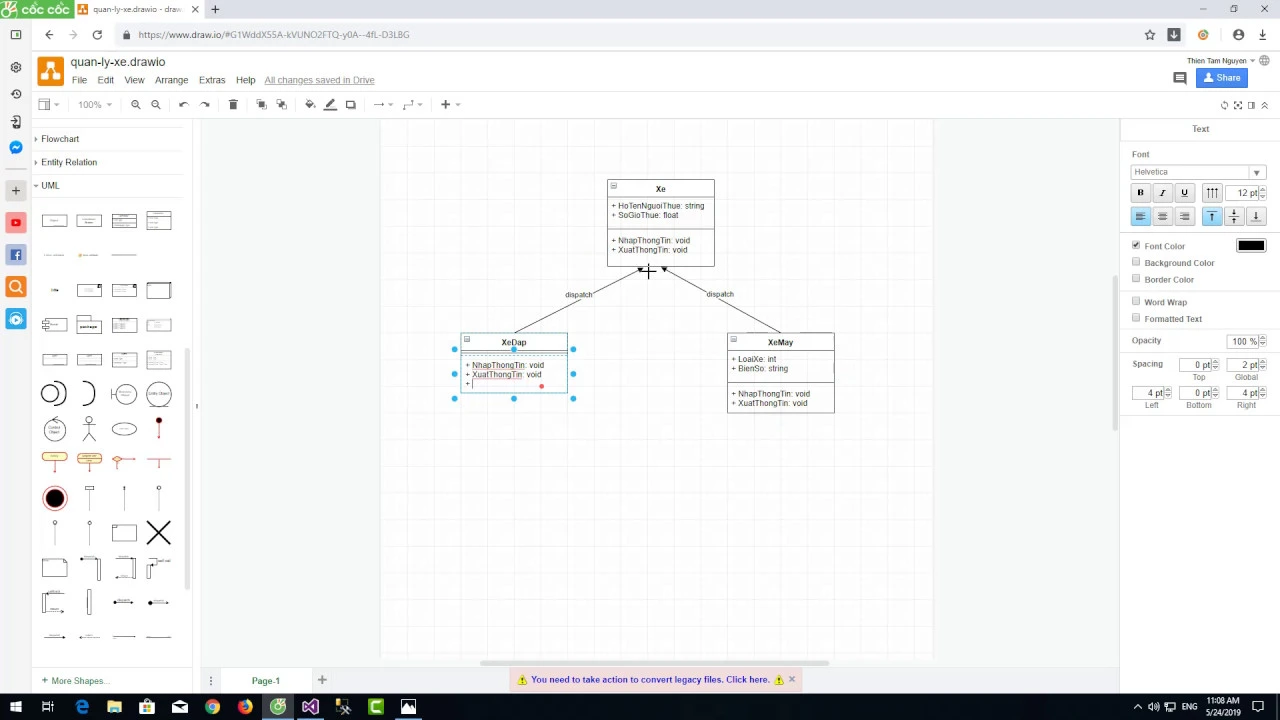Open the File menu
Image resolution: width=1280 pixels, height=720 pixels.
(x=79, y=80)
